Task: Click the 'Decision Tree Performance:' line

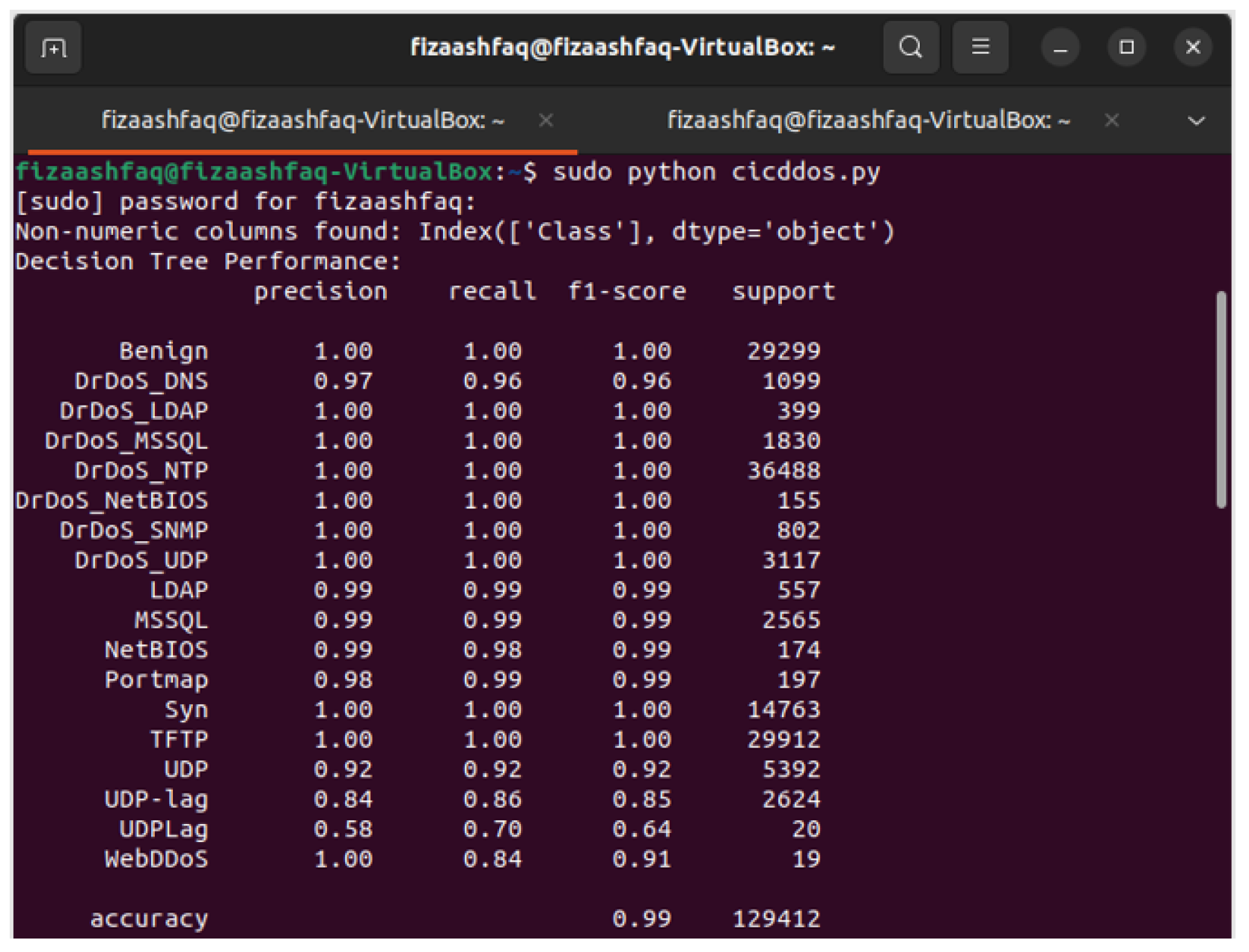Action: pyautogui.click(x=208, y=261)
